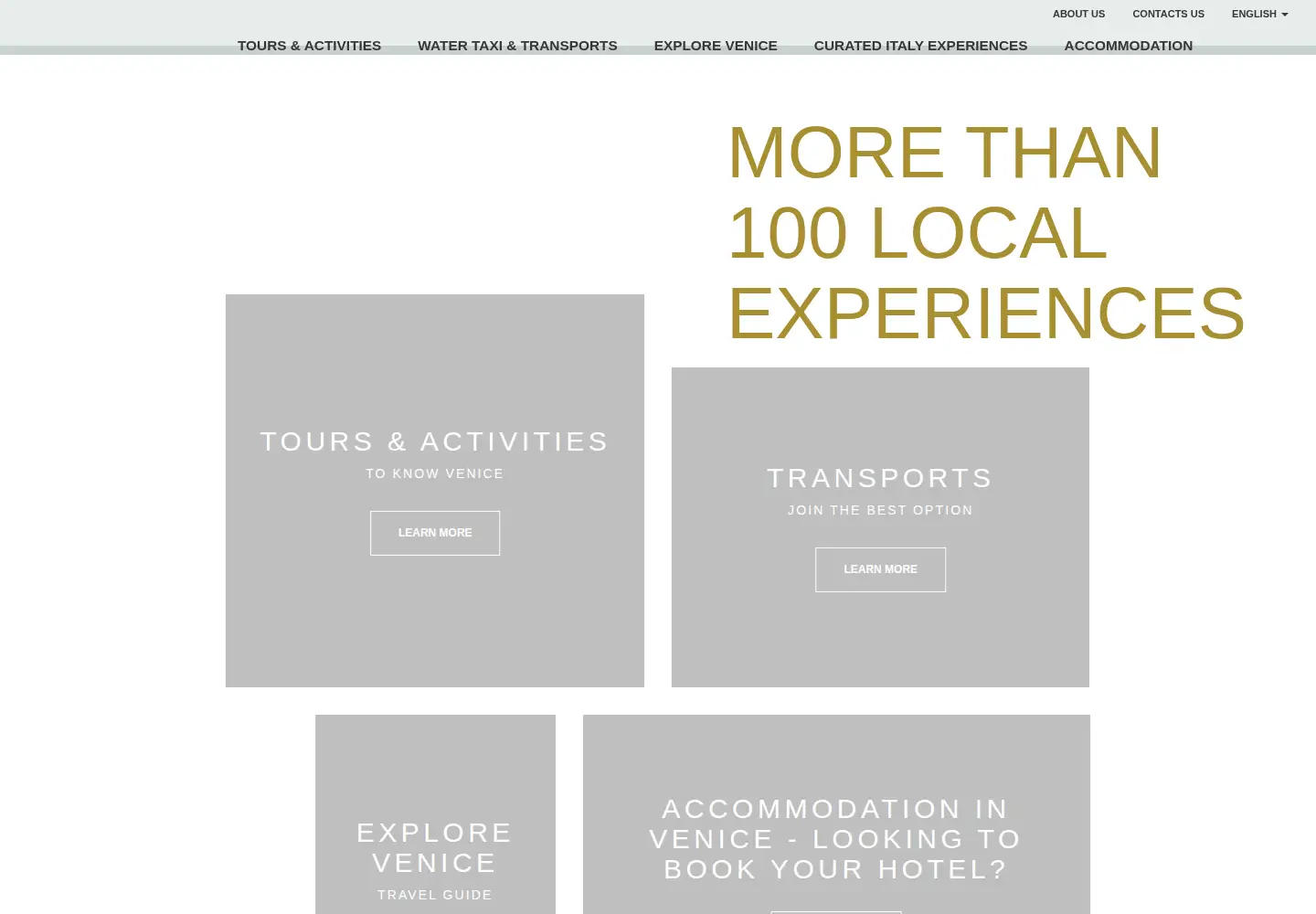
Task: Open the Accommodation menu item
Action: click(x=1128, y=46)
